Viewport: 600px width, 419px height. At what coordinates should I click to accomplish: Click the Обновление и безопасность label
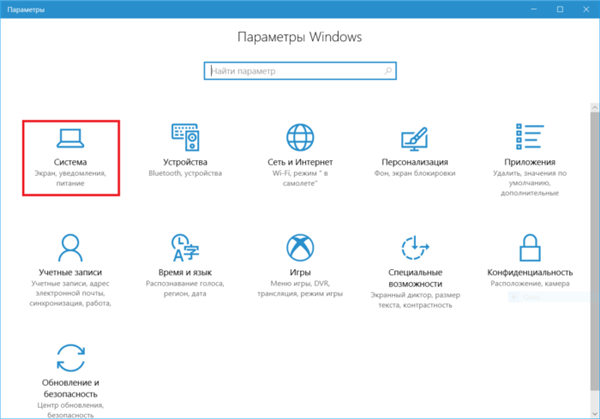[70, 388]
